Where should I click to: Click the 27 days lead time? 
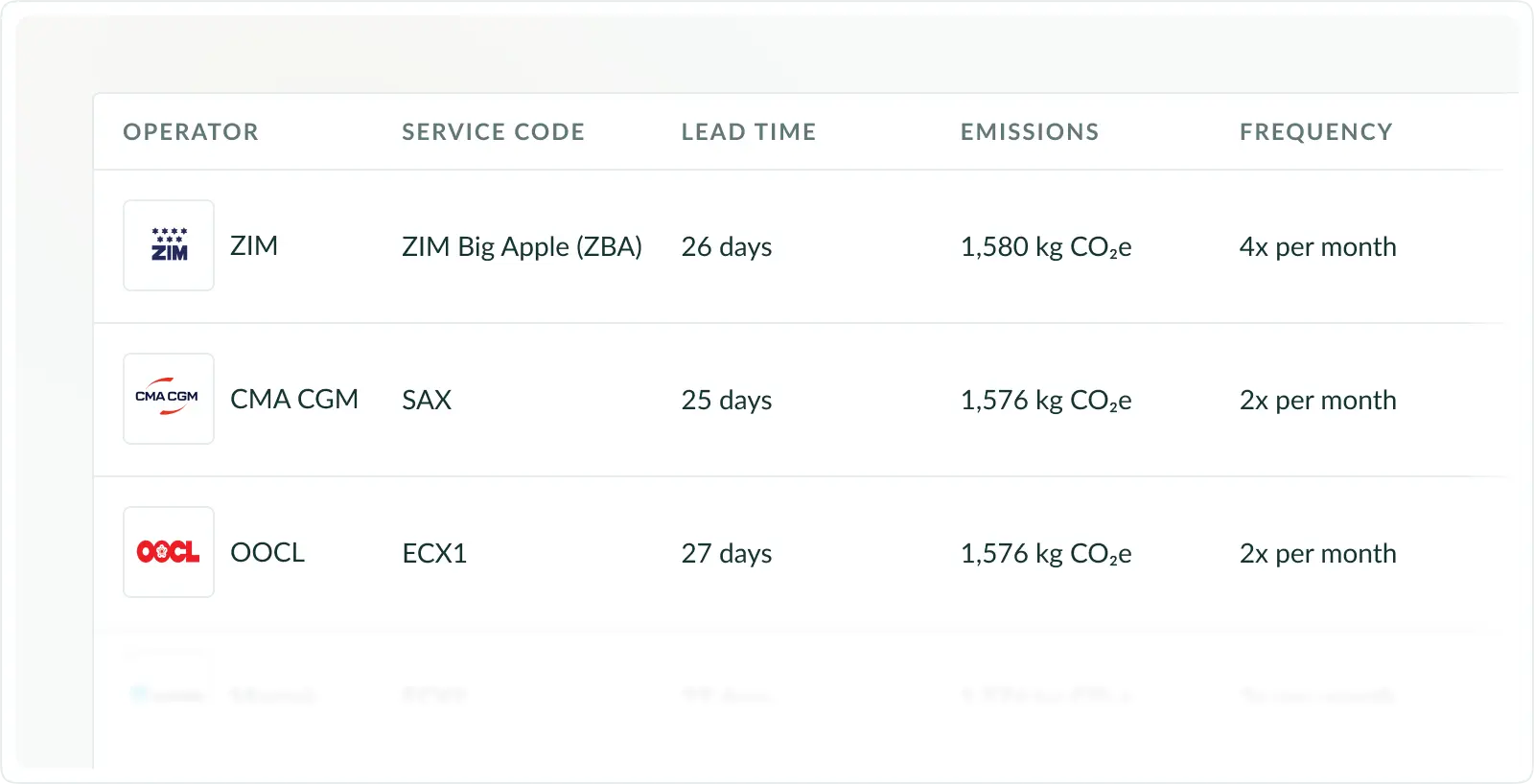coord(727,554)
